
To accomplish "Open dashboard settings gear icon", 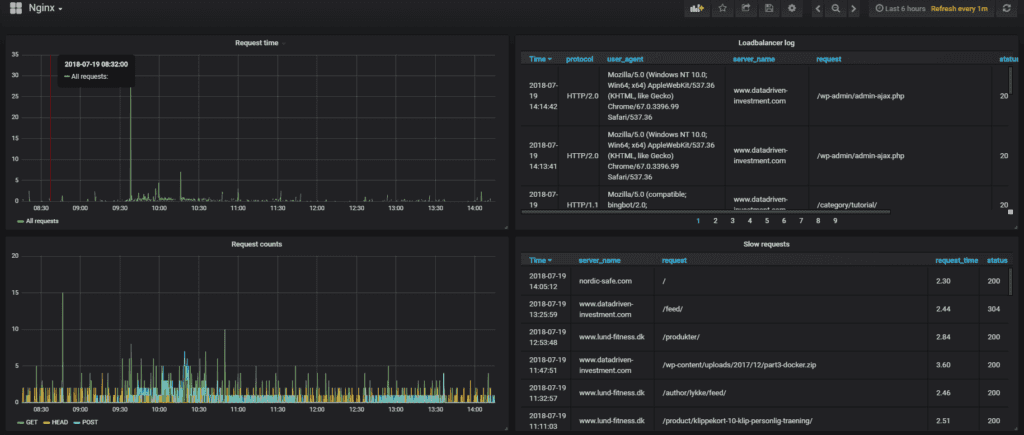I will pyautogui.click(x=792, y=8).
